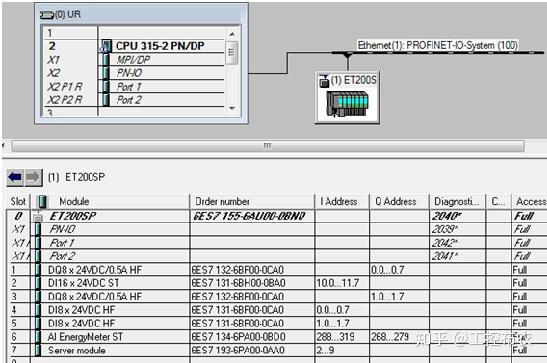Viewport: 547px width, 363px height.
Task: Click module icon of rack Port 2 row
Action: tap(106, 100)
